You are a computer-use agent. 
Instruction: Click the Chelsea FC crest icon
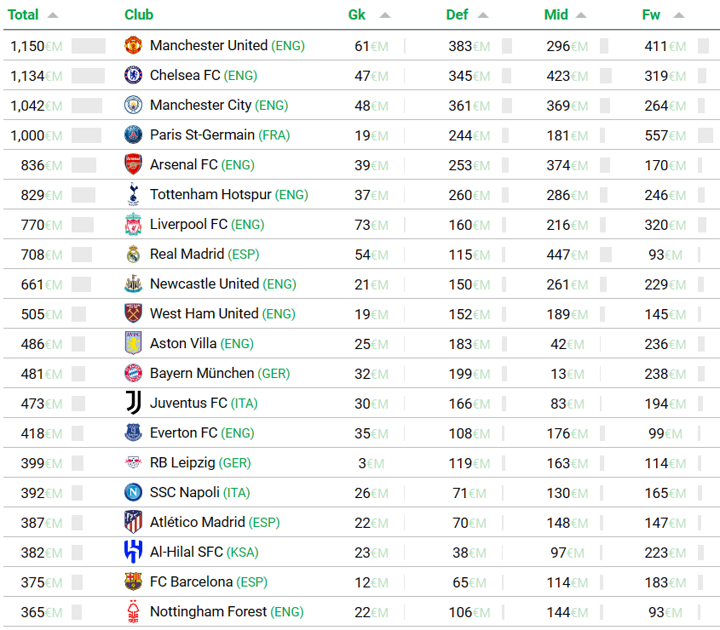134,75
